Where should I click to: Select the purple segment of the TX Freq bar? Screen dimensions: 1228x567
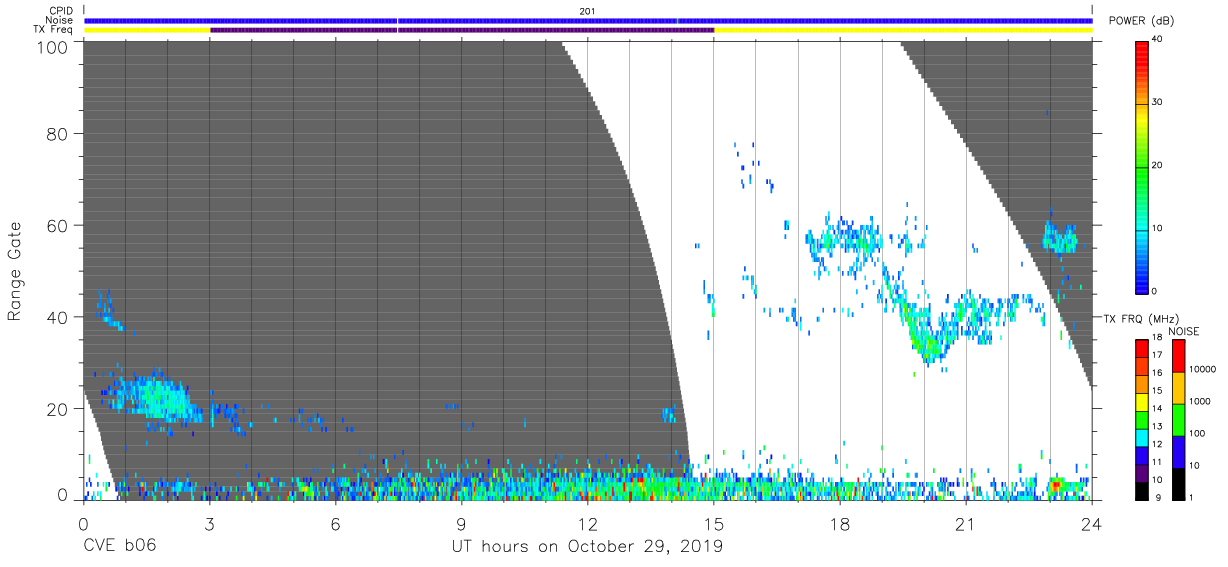point(462,30)
